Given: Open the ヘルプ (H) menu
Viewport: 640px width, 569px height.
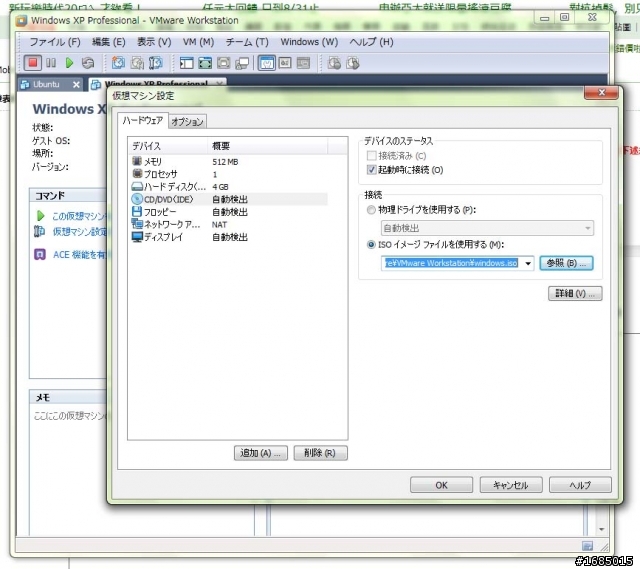Looking at the screenshot, I should [x=371, y=42].
